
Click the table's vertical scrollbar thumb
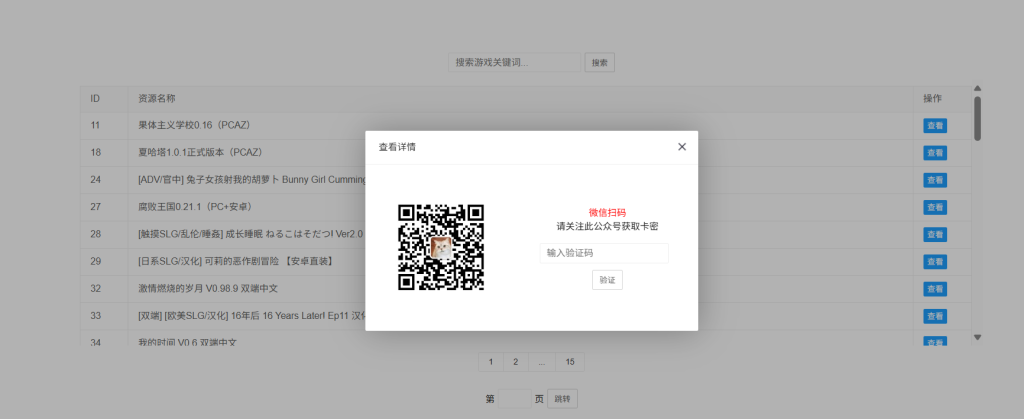[x=978, y=119]
